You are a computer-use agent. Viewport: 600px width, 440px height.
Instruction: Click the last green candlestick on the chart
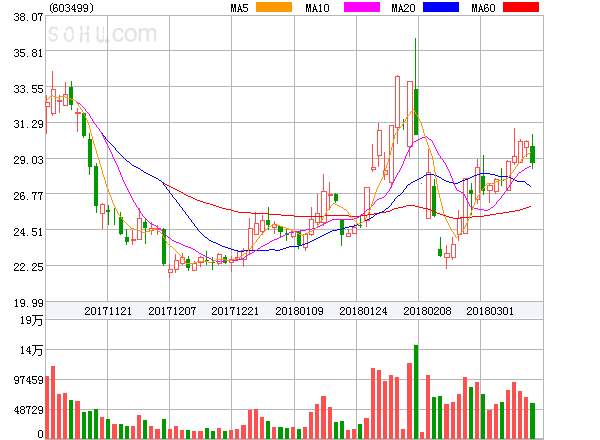(532, 154)
